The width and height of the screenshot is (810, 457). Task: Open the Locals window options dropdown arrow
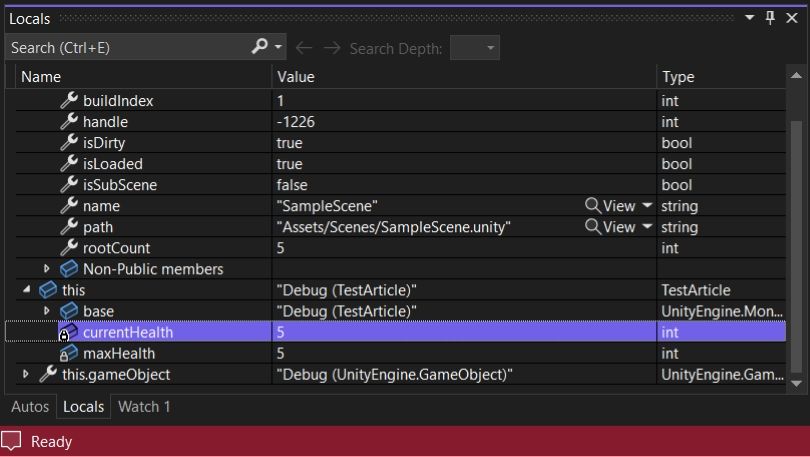coord(749,18)
